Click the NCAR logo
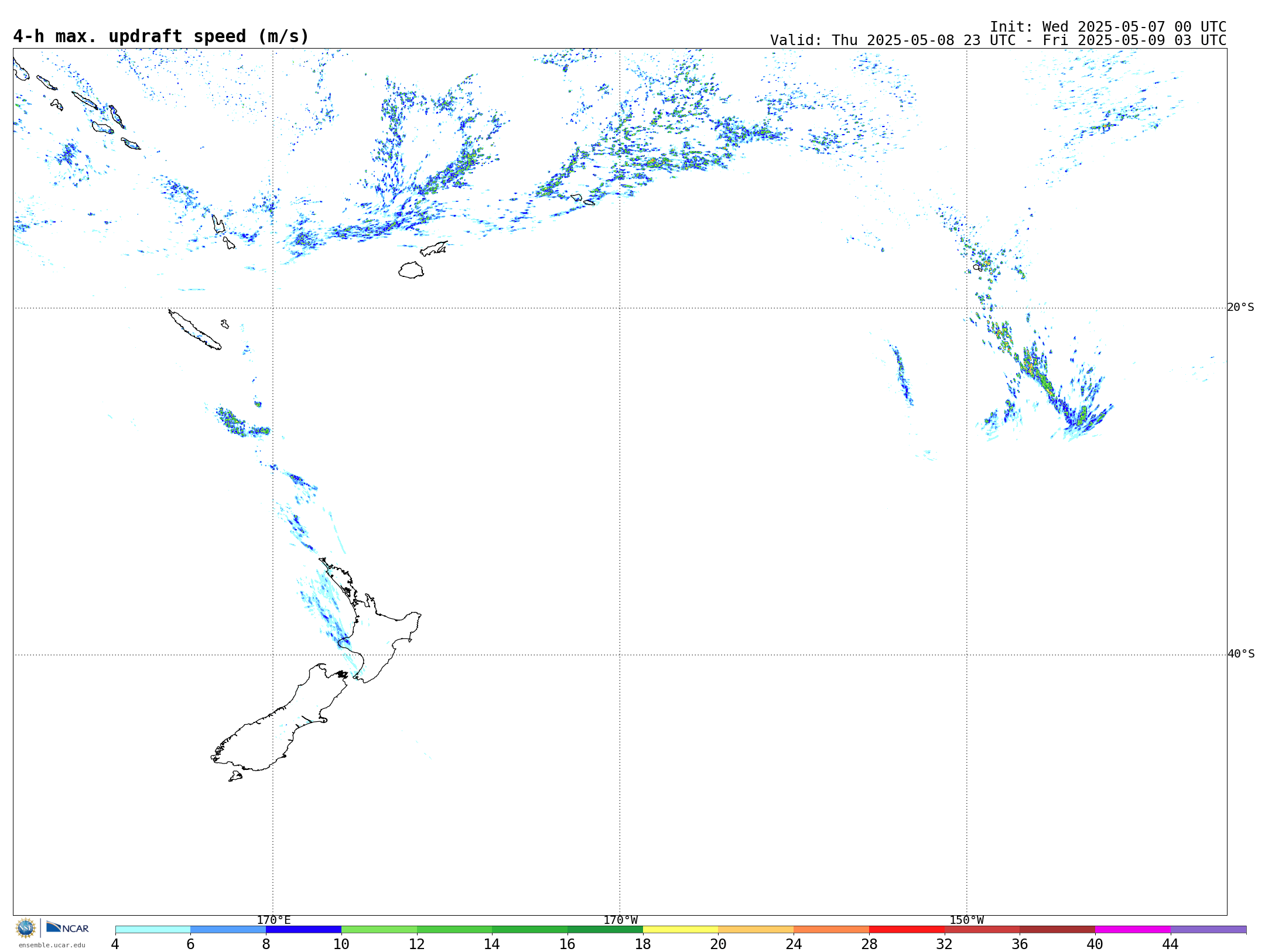Image resolution: width=1265 pixels, height=952 pixels. (67, 927)
